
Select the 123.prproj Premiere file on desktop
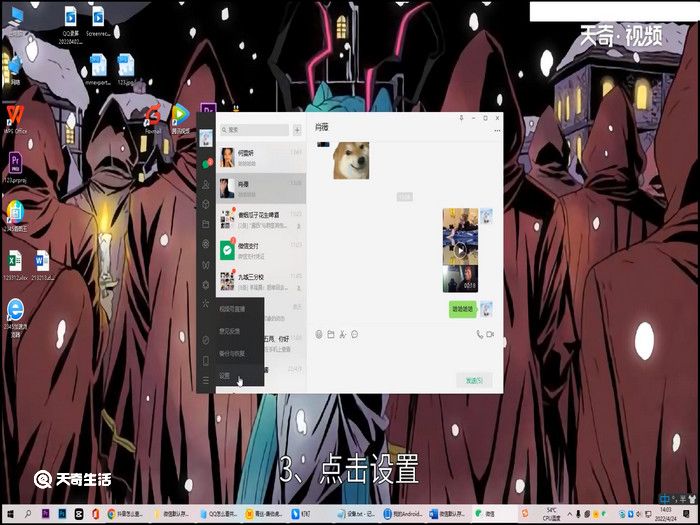tap(15, 168)
